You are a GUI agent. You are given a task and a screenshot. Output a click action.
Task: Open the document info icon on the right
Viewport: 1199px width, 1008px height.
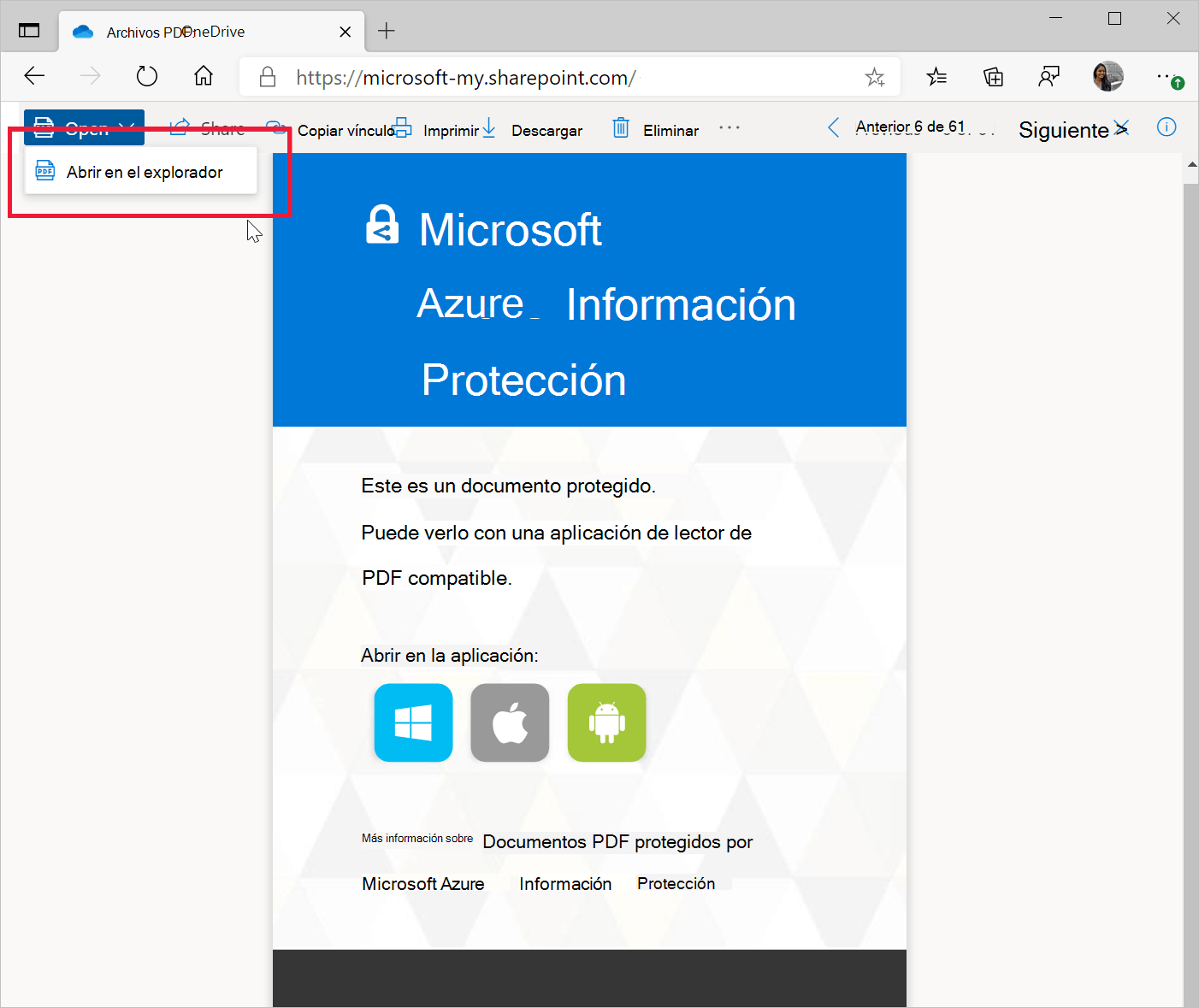pyautogui.click(x=1167, y=127)
